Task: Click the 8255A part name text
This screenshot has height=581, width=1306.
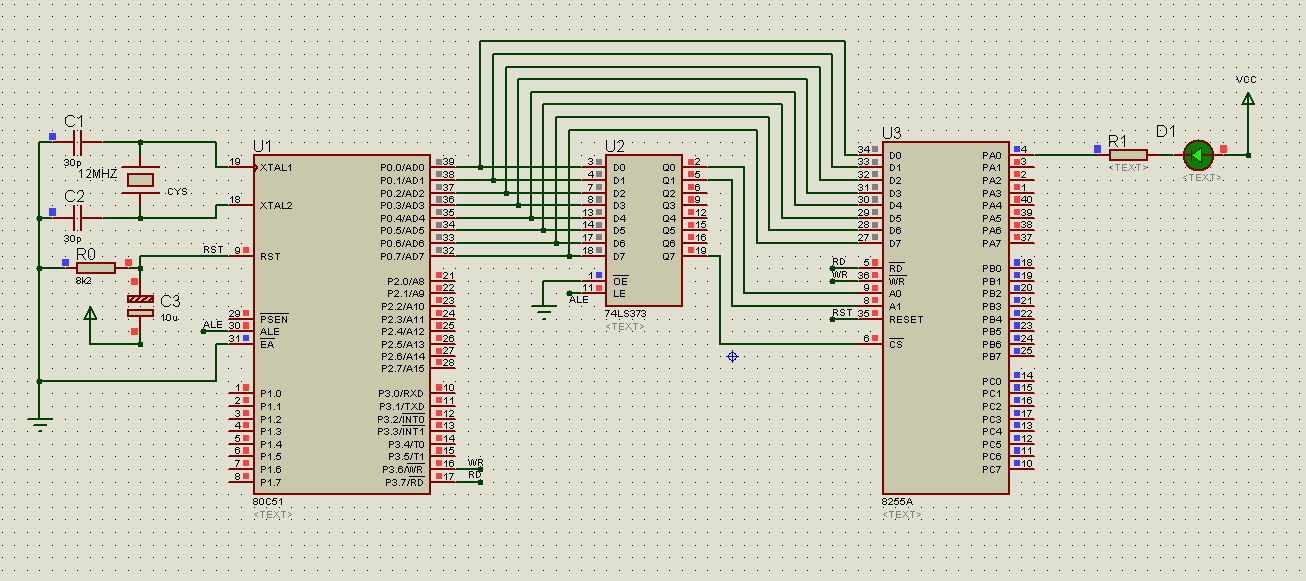Action: (x=897, y=502)
